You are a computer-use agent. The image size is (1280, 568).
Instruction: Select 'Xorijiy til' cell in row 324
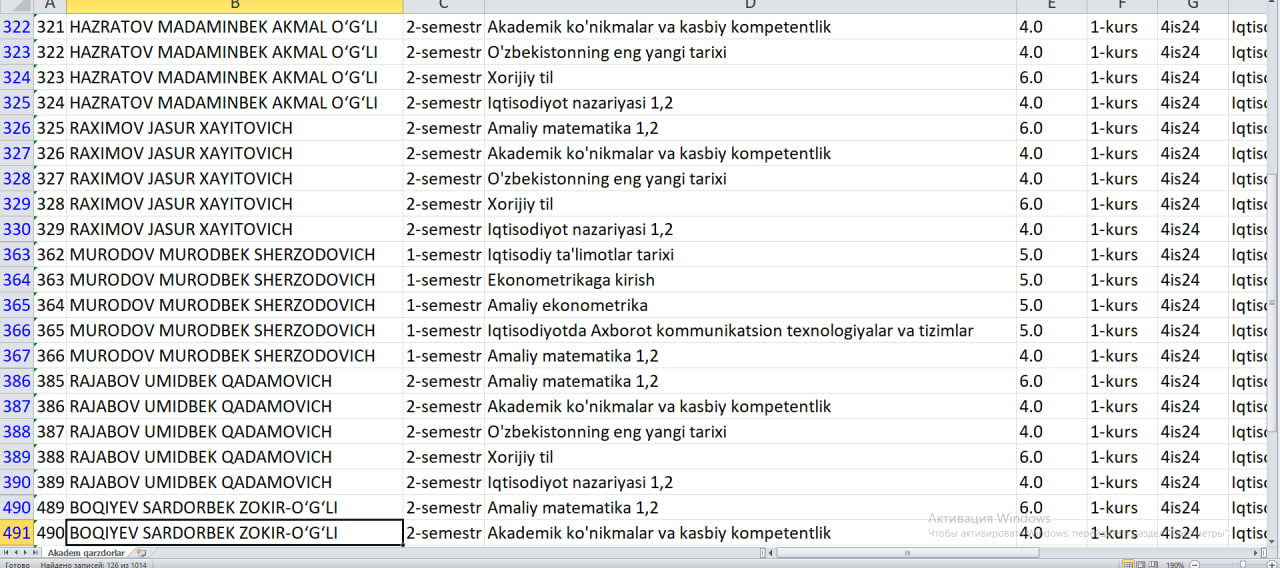750,77
